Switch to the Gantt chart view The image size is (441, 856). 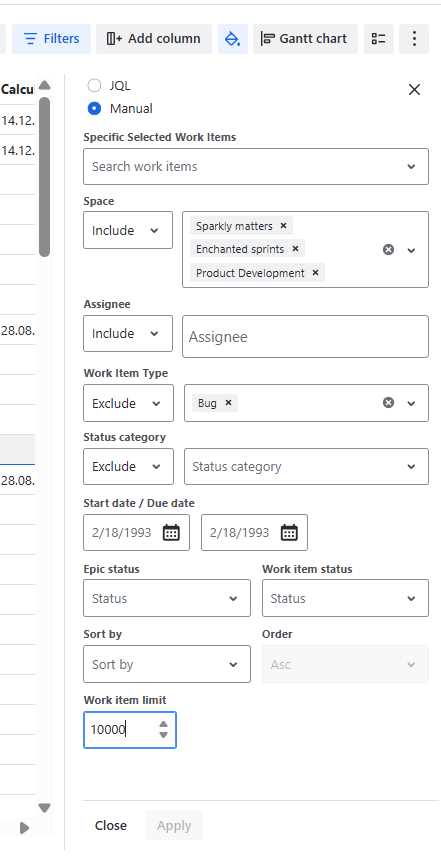click(305, 39)
